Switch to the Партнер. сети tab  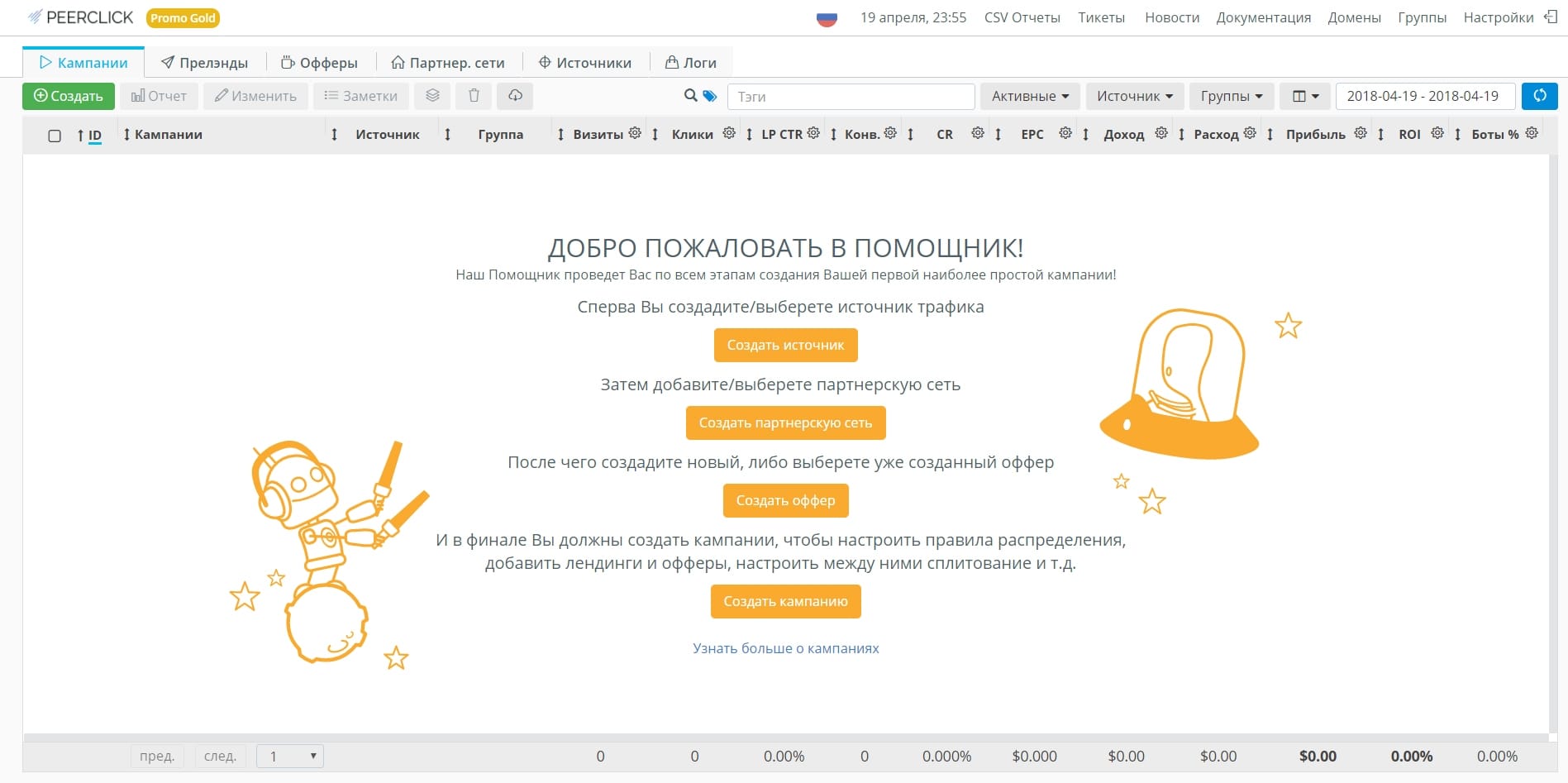pos(448,63)
